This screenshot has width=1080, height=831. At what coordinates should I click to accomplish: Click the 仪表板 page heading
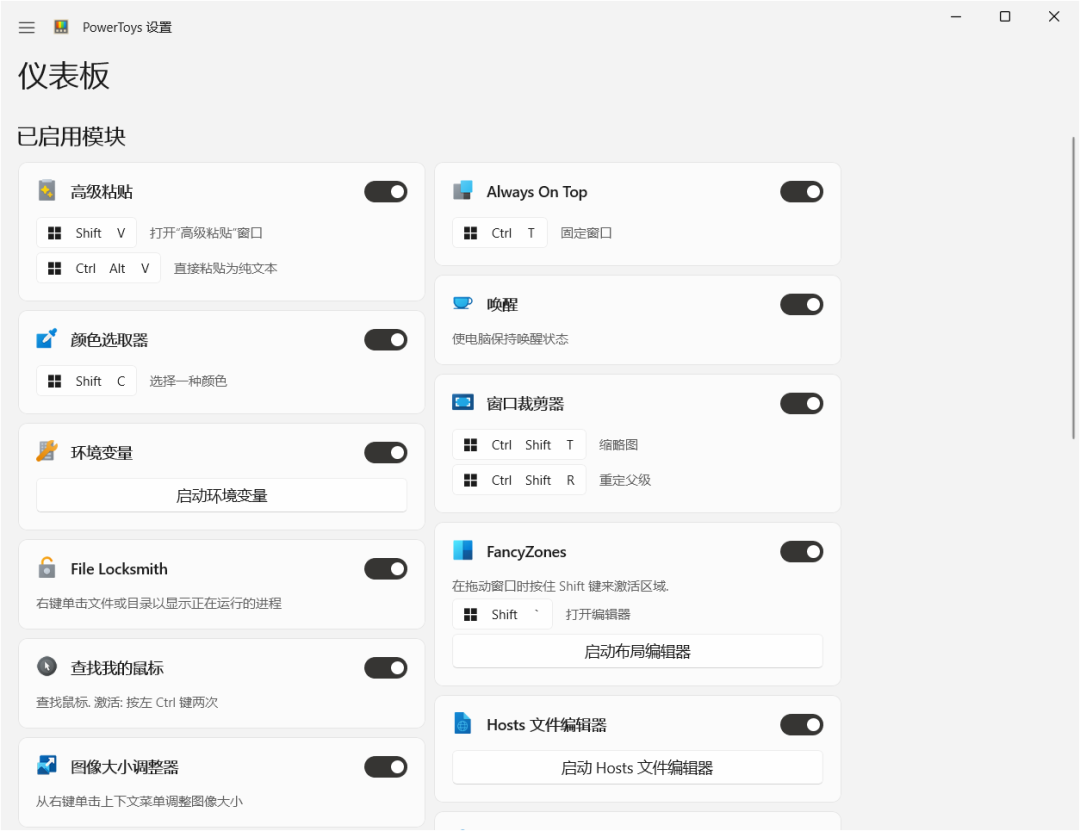coord(63,76)
